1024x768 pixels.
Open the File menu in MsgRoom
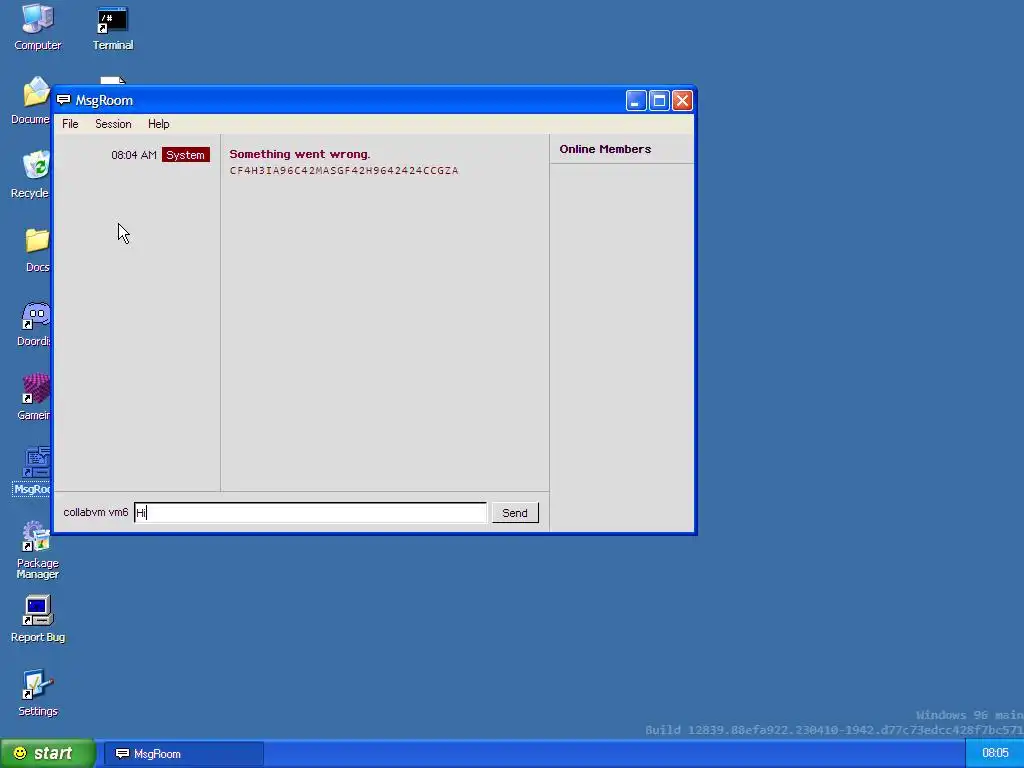click(x=70, y=124)
